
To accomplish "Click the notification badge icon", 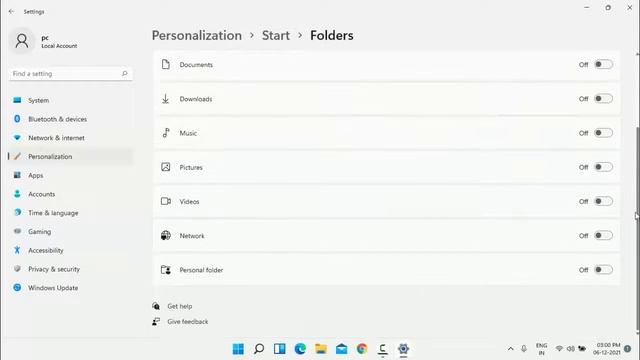I will point(628,349).
